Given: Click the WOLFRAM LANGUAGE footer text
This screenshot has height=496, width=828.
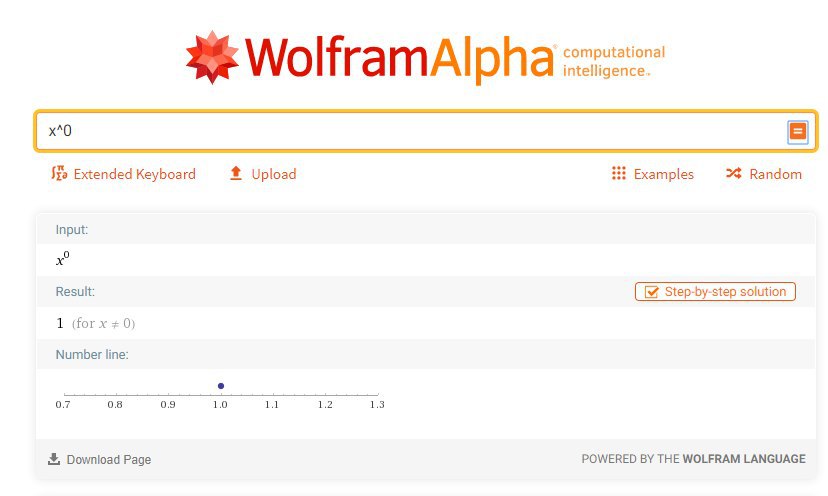Looking at the screenshot, I should tap(744, 459).
